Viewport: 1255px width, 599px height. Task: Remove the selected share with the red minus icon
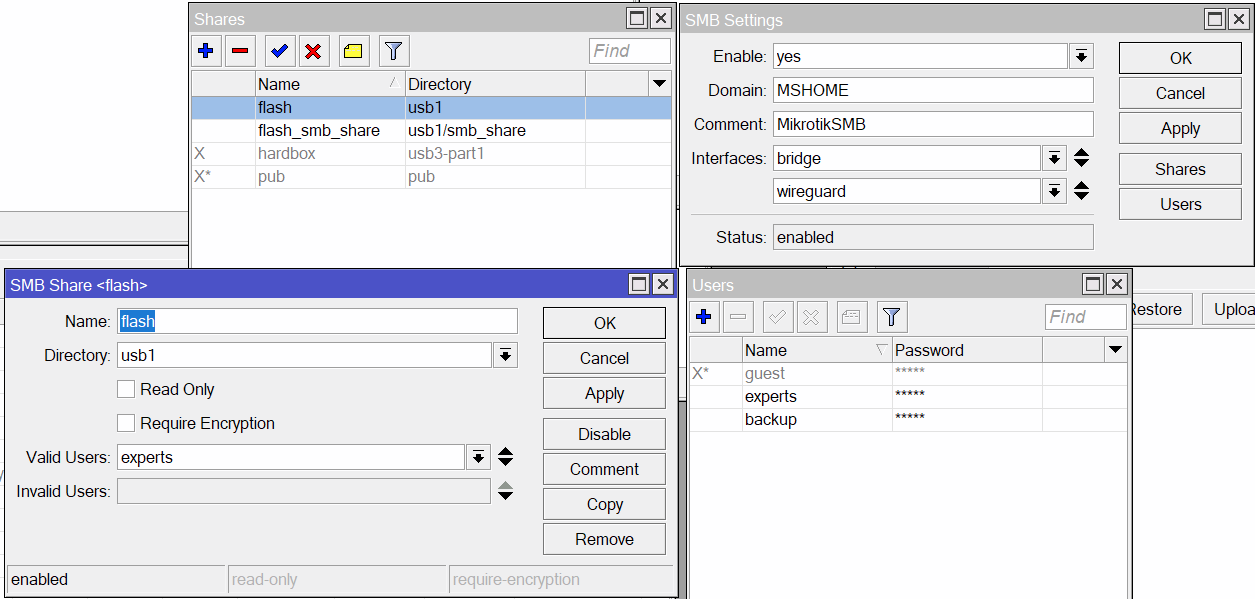point(240,51)
